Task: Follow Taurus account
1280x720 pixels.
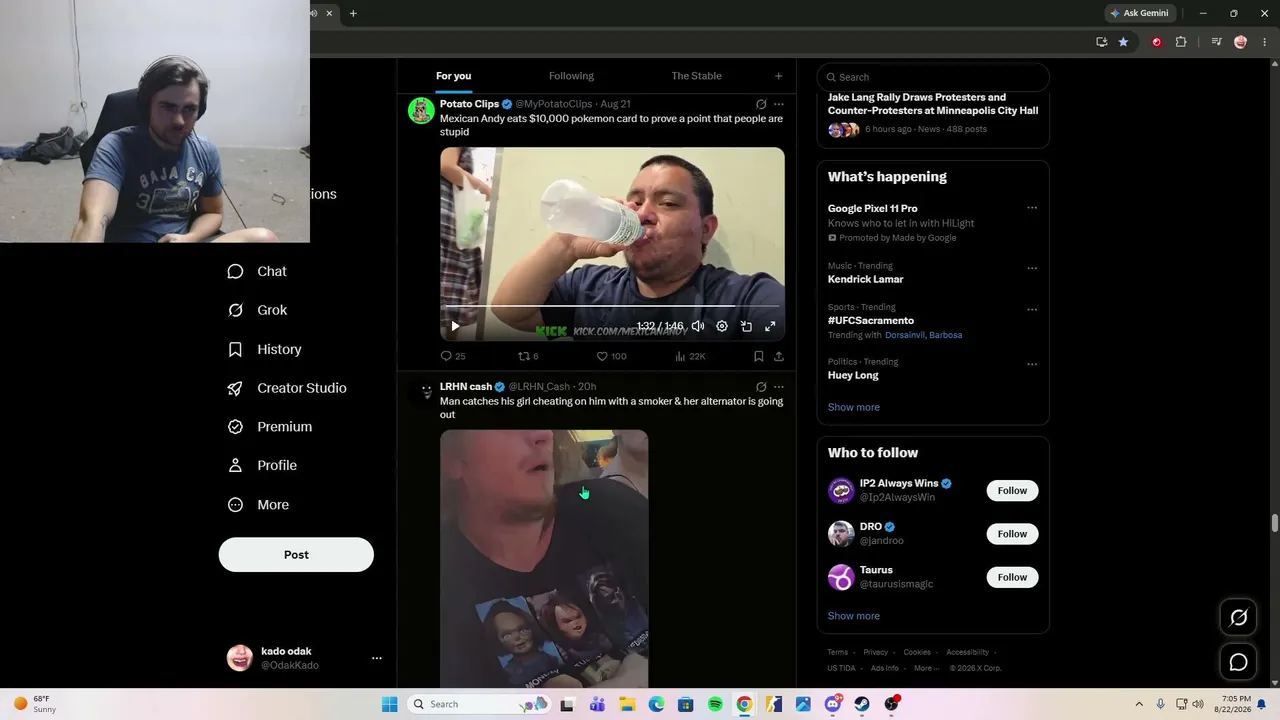Action: pos(1012,577)
